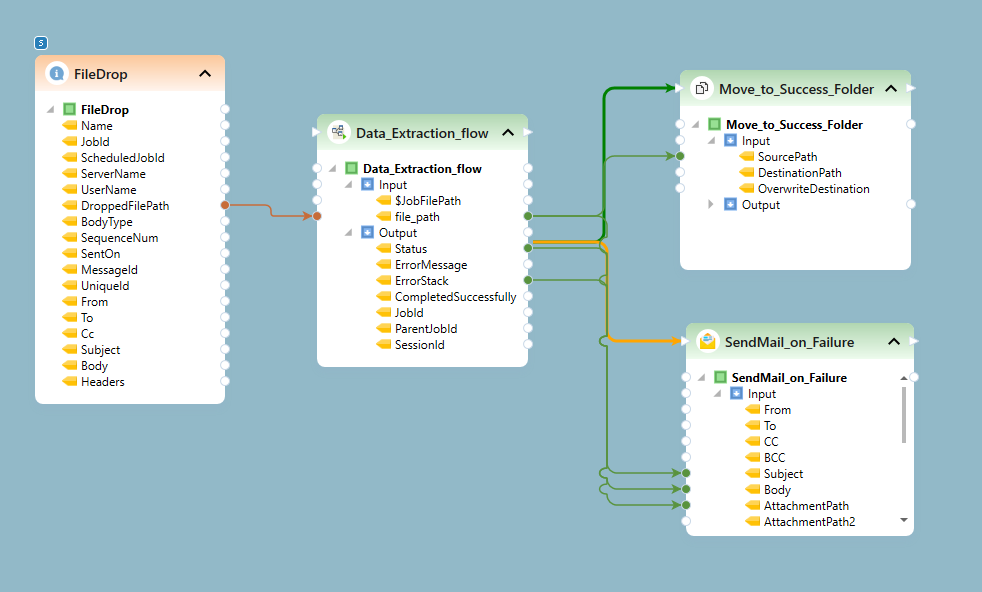Click the blue Output icon in Move_to_Success_Folder
The height and width of the screenshot is (592, 982).
coord(730,204)
